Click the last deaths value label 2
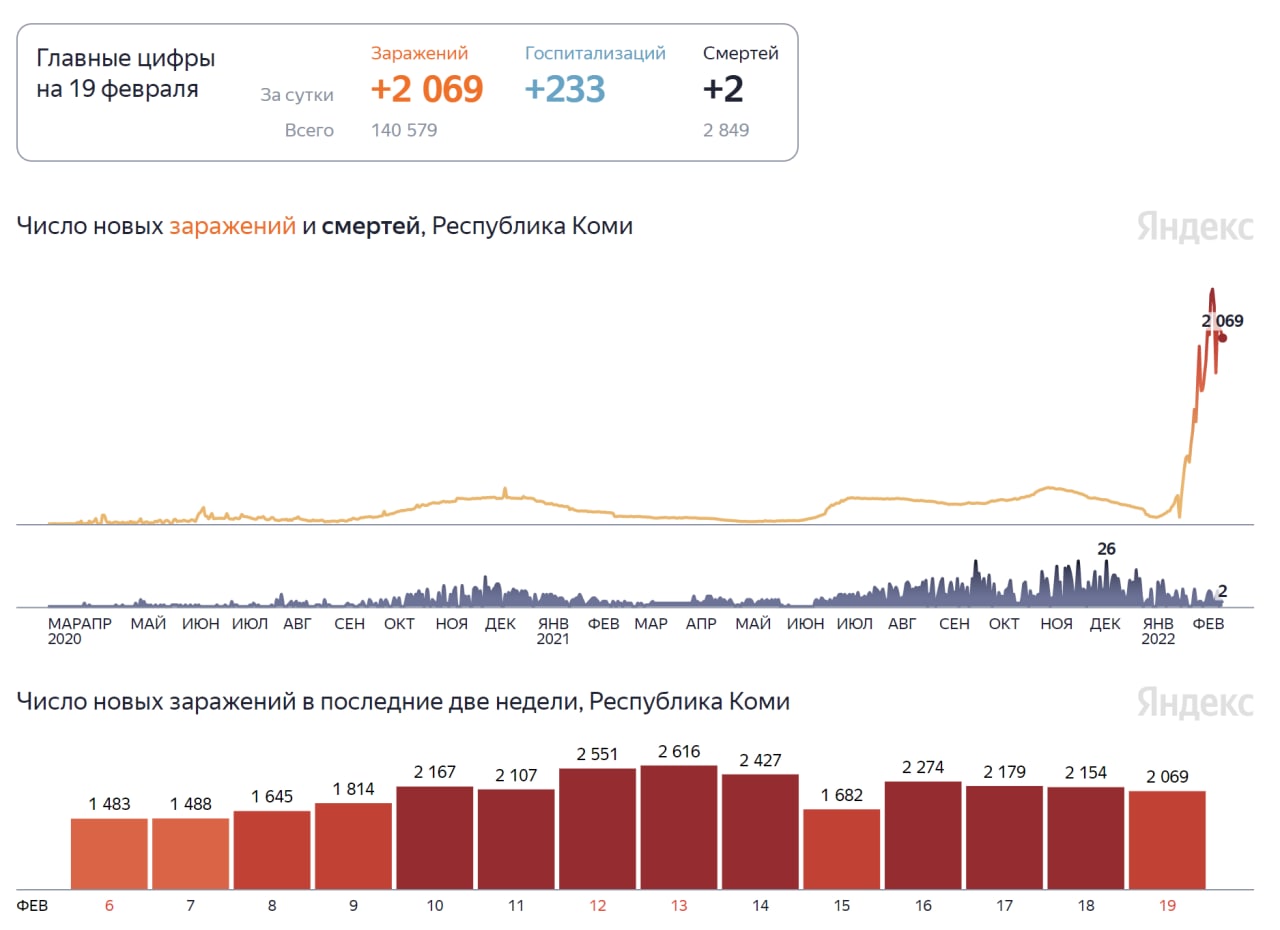The width and height of the screenshot is (1280, 930). click(x=1222, y=592)
